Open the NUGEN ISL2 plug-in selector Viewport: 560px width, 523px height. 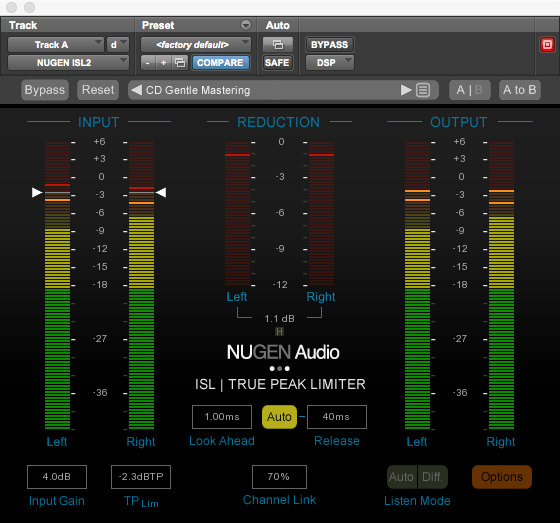(68, 63)
